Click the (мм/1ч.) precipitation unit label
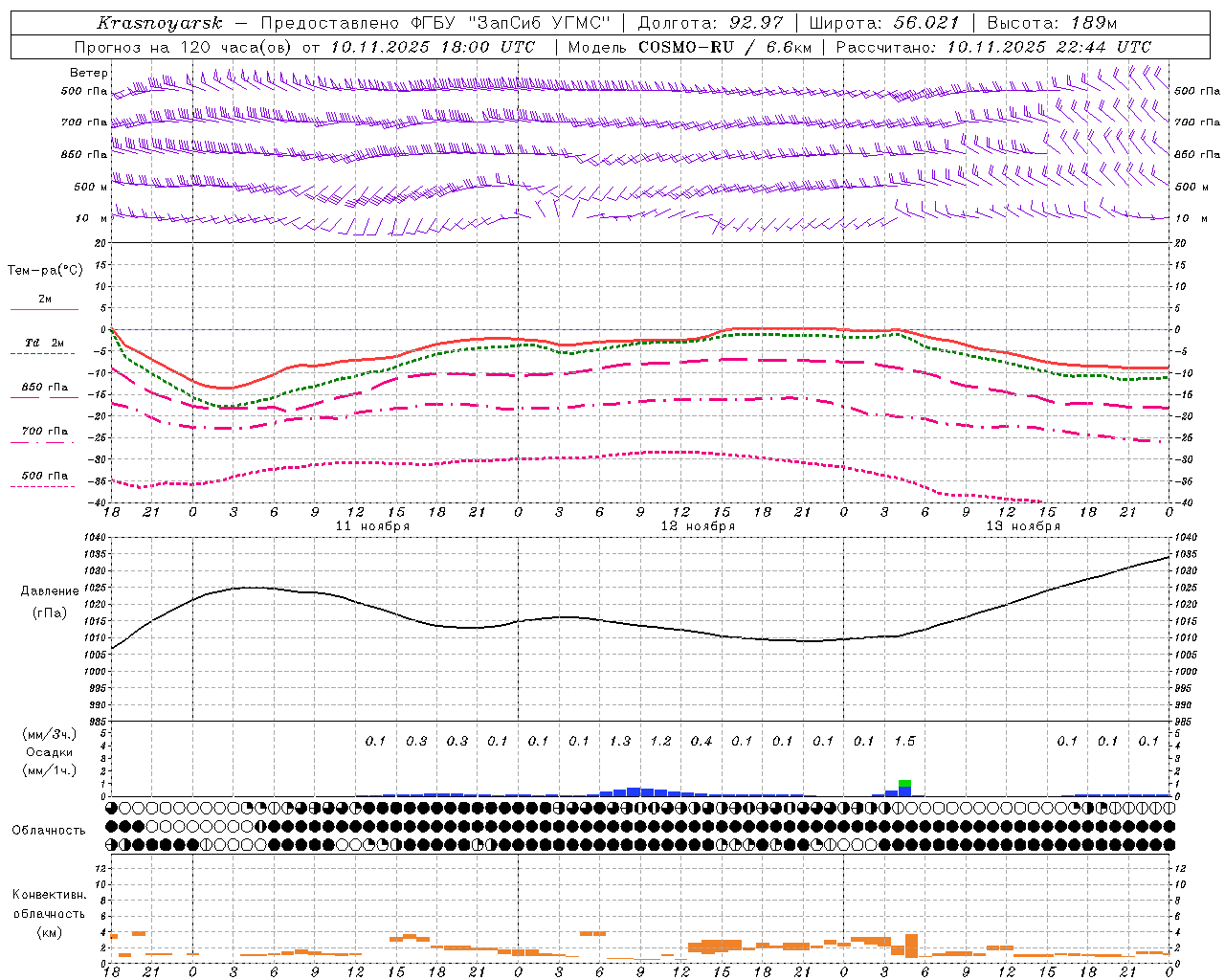 [x=50, y=770]
